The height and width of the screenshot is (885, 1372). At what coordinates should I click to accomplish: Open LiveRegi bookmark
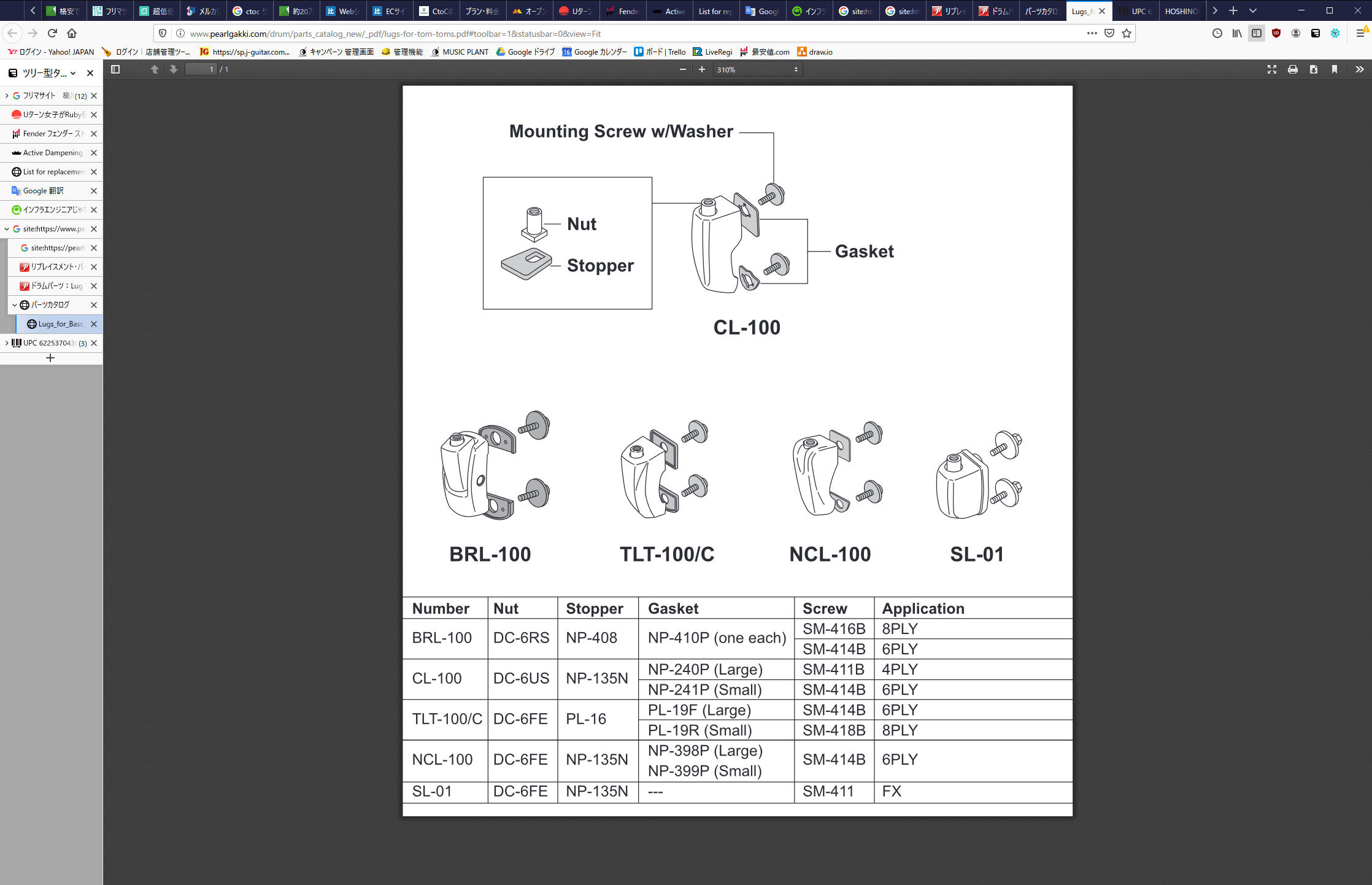coord(712,52)
